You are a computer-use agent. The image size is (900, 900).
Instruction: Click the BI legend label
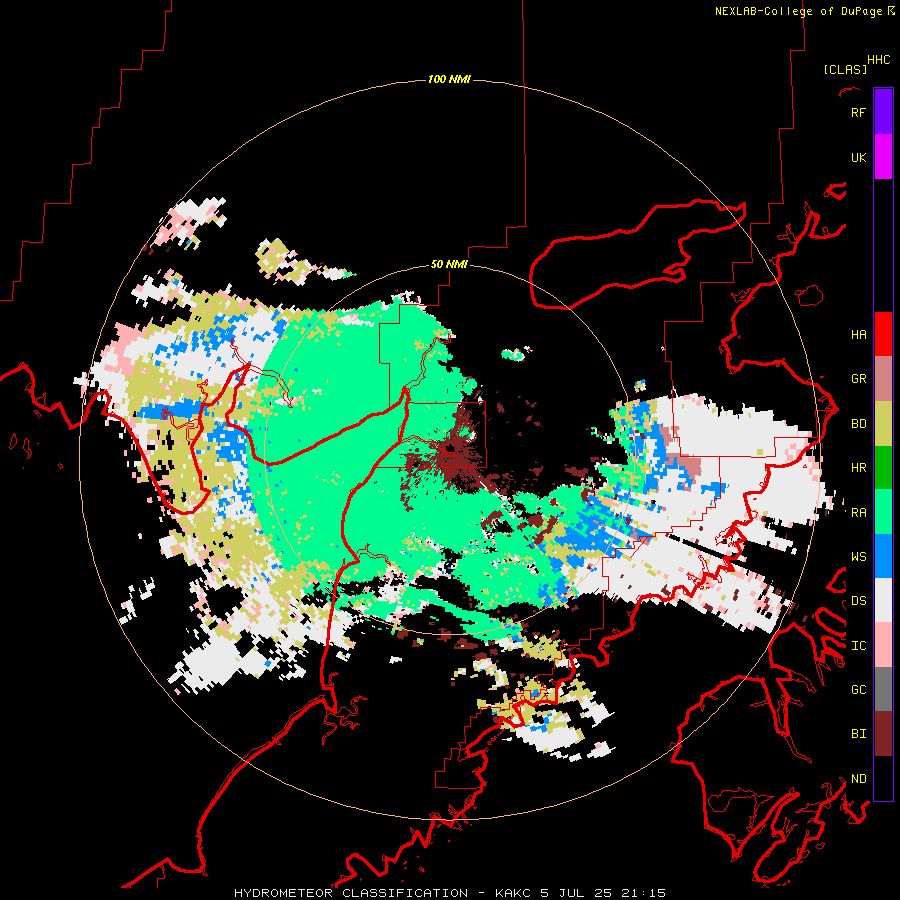(x=858, y=734)
